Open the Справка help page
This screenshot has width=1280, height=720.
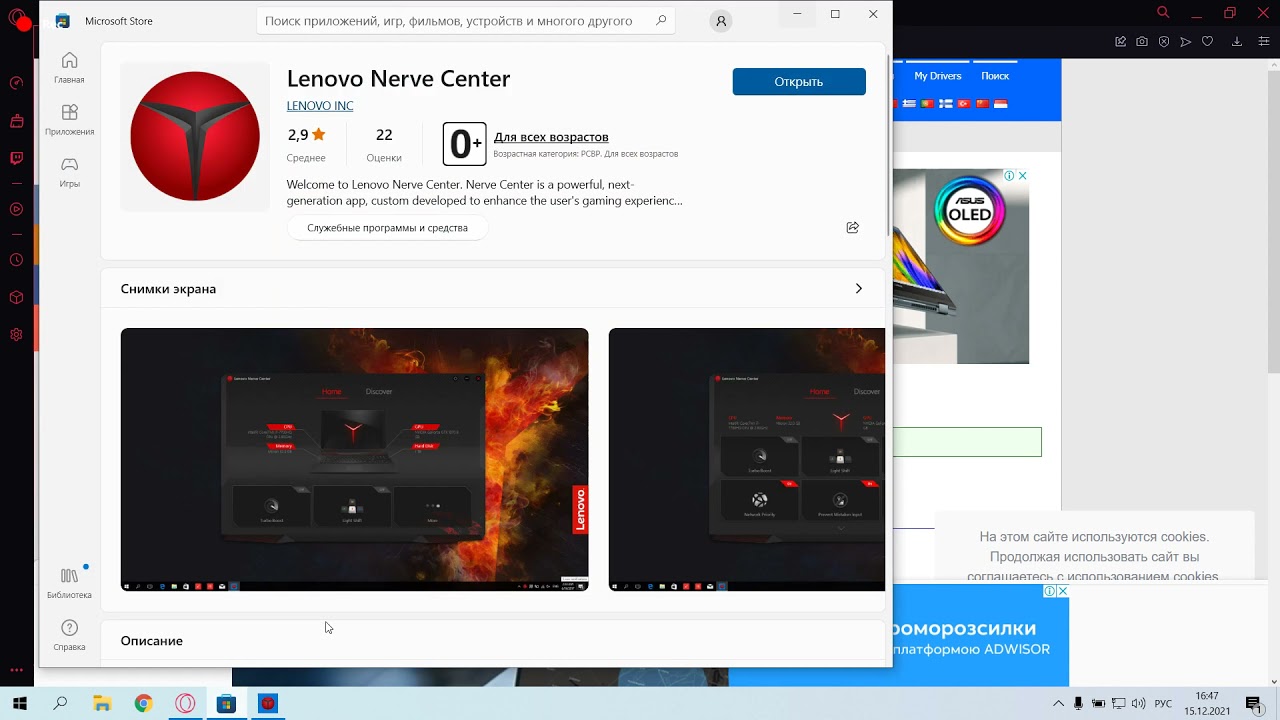coord(69,635)
